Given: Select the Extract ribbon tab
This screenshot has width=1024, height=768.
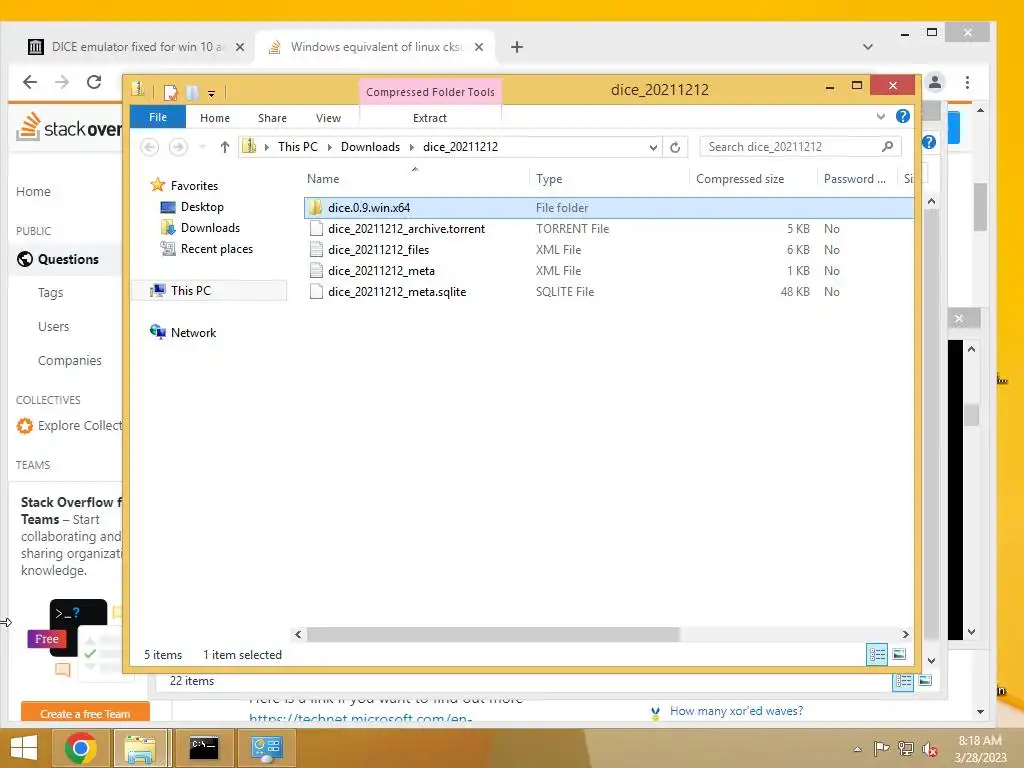Looking at the screenshot, I should pyautogui.click(x=430, y=118).
